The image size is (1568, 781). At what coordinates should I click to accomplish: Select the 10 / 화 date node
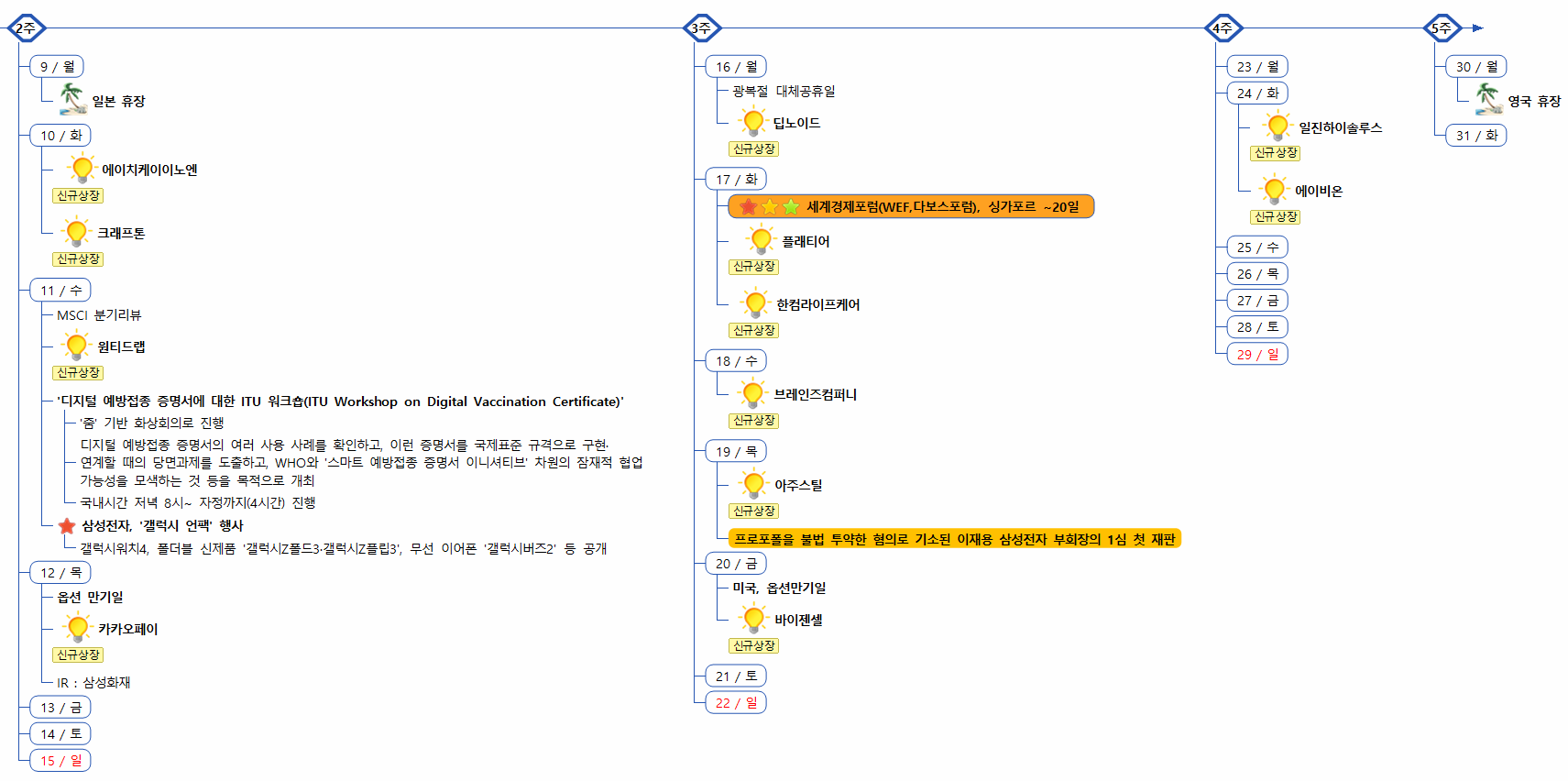click(x=60, y=135)
